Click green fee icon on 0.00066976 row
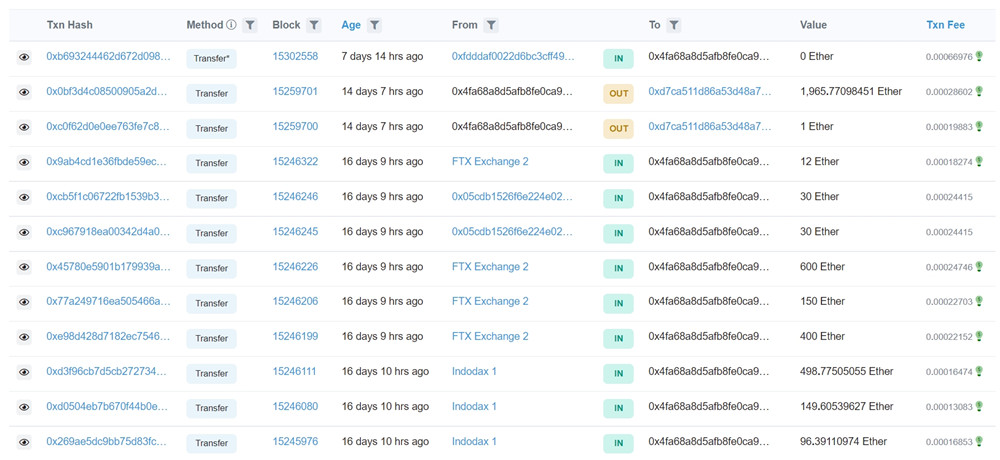Viewport: 1000px width, 460px height. coord(979,57)
